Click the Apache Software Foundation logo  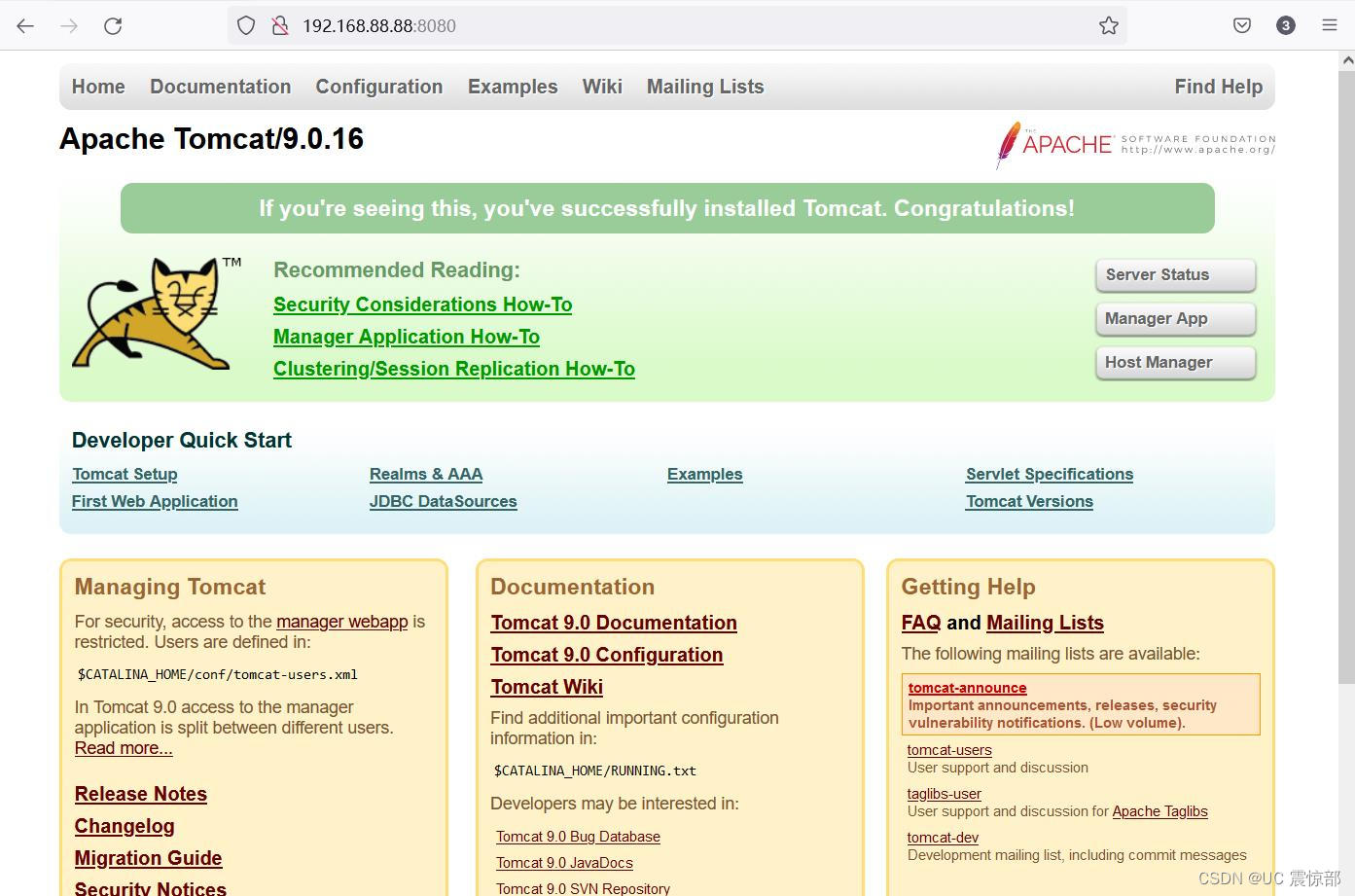point(1135,145)
